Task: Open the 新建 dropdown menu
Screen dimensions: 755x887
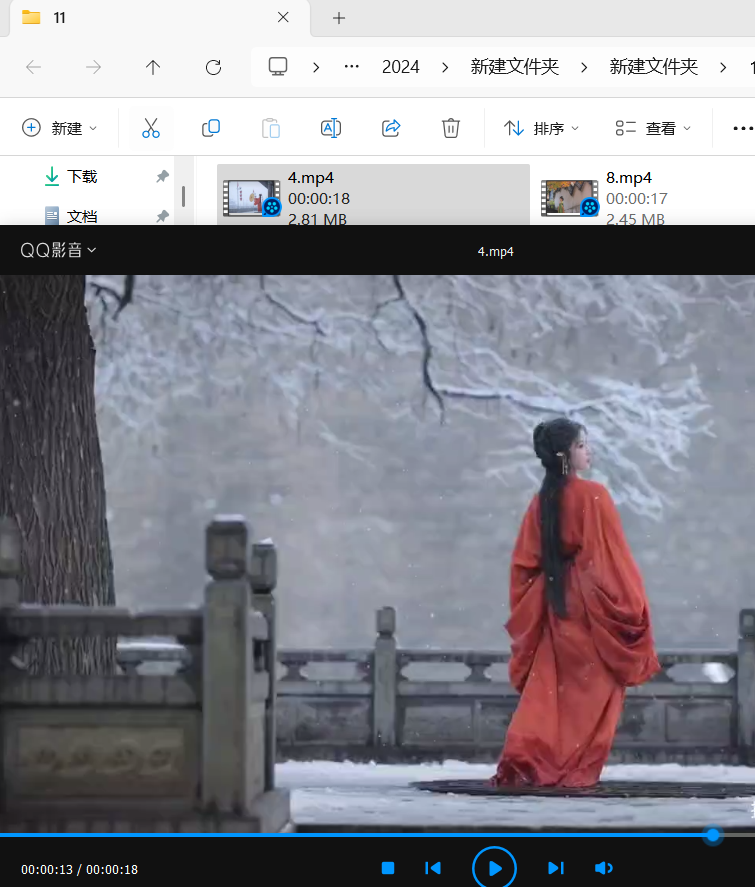Action: (60, 128)
